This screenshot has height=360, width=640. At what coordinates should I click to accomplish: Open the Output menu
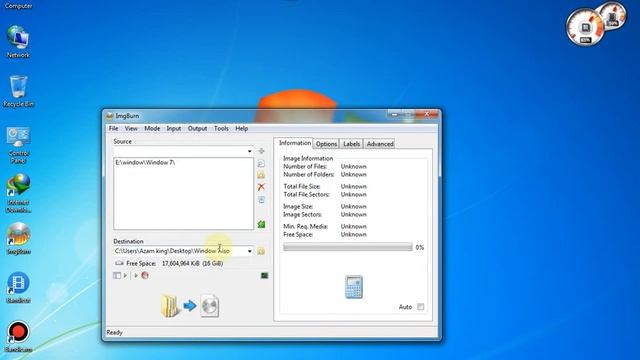(x=198, y=129)
